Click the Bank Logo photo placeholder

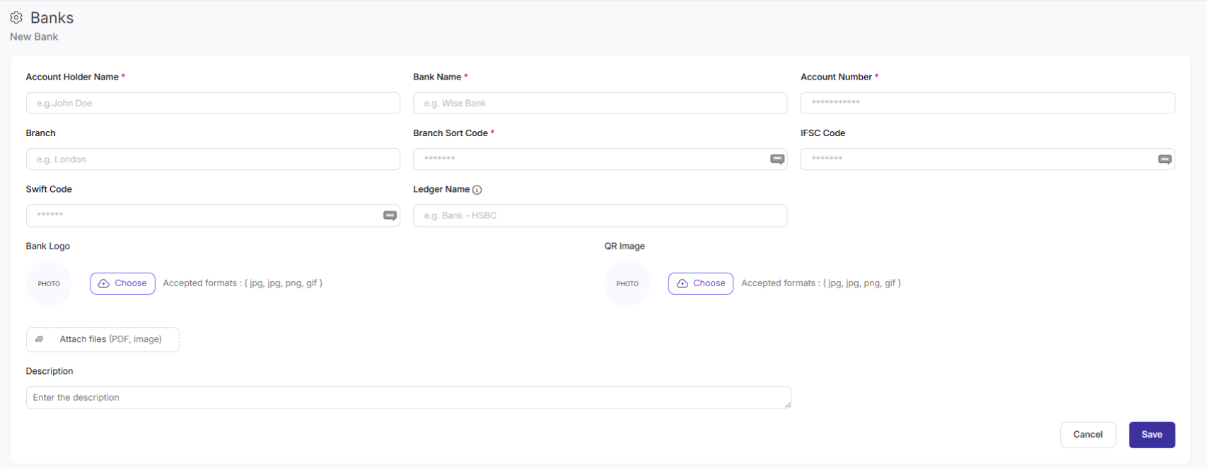point(48,284)
